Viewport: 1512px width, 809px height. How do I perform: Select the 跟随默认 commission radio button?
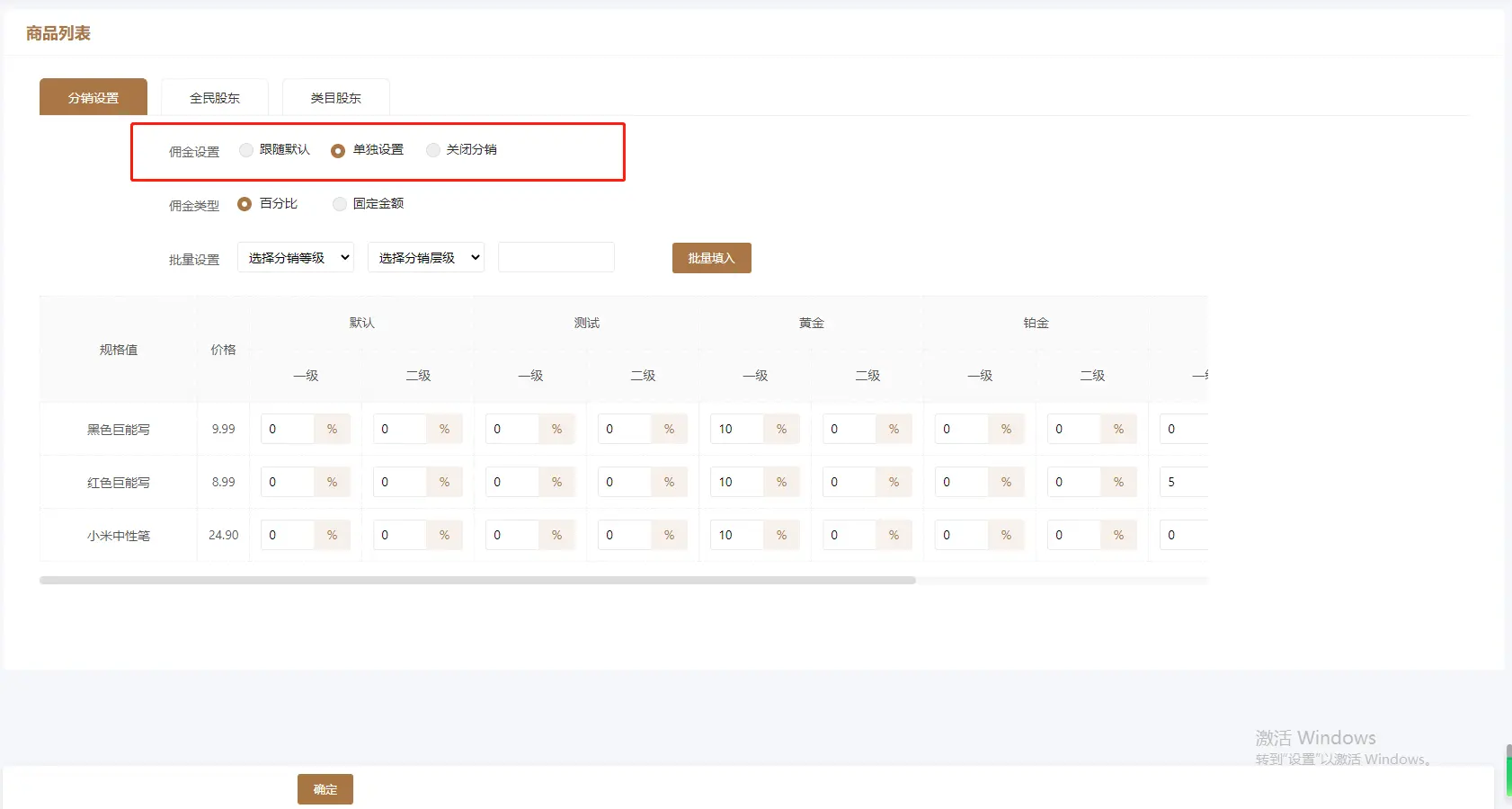click(x=246, y=150)
